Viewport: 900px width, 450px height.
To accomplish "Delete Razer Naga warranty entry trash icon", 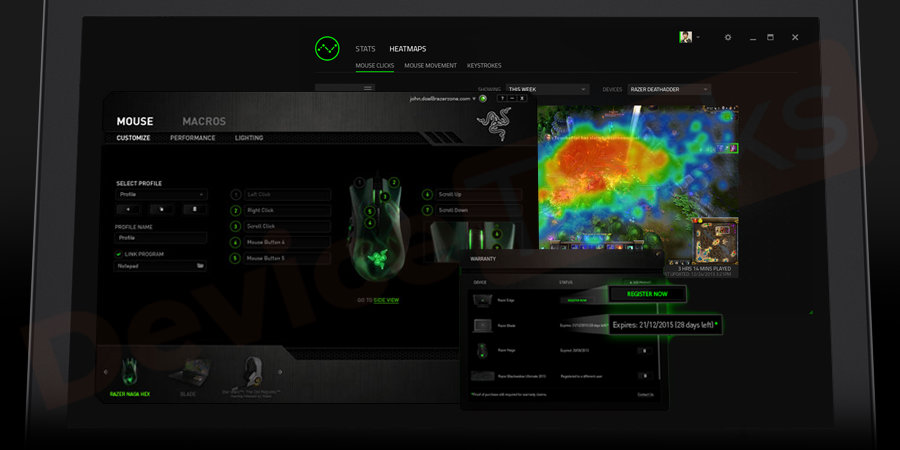I will click(x=645, y=350).
